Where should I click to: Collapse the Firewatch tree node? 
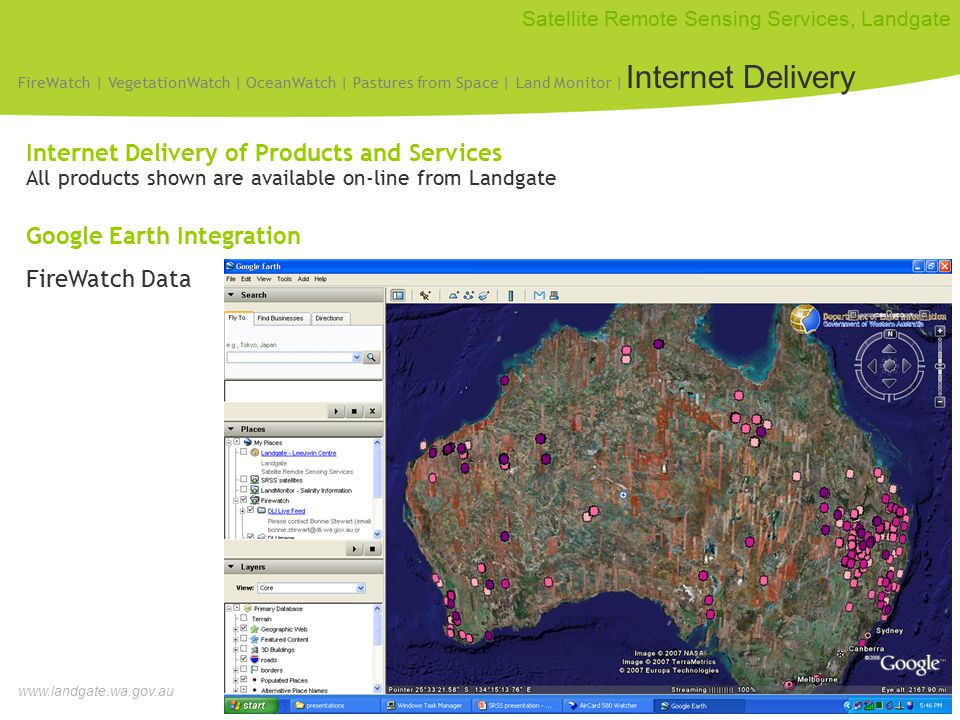click(236, 500)
